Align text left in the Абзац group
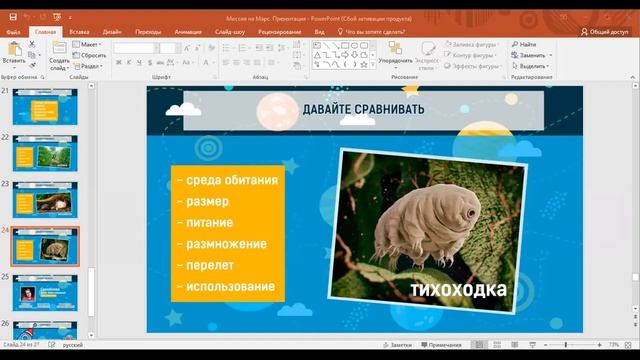The width and height of the screenshot is (640, 360). point(226,63)
